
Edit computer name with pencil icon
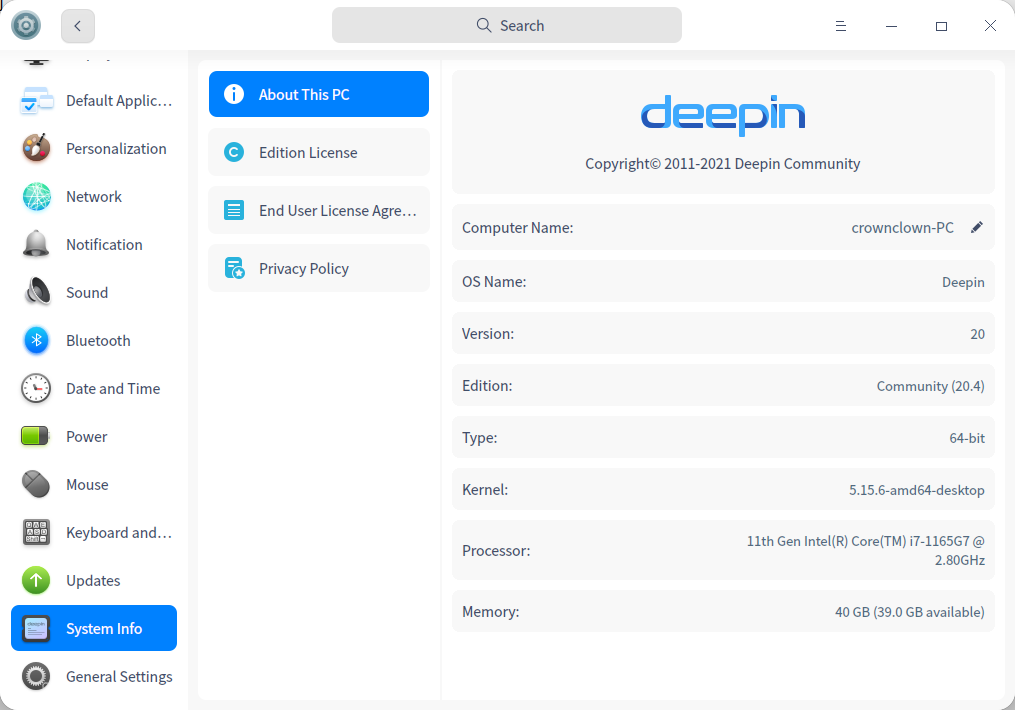[x=977, y=227]
